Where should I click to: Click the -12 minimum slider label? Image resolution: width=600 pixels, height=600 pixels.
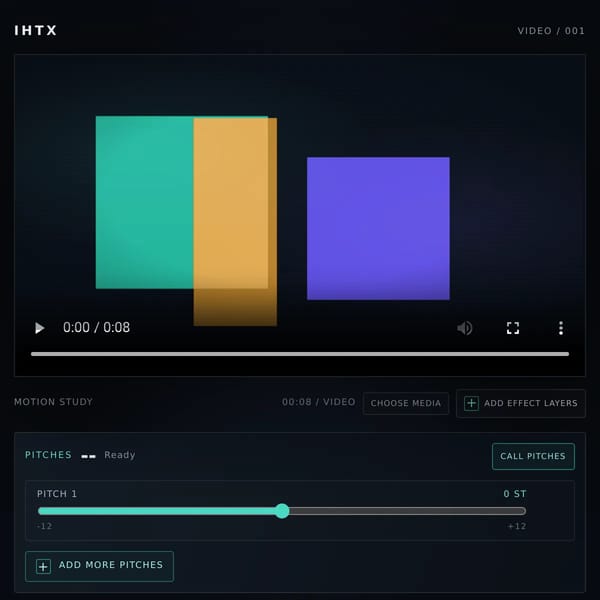tap(44, 526)
